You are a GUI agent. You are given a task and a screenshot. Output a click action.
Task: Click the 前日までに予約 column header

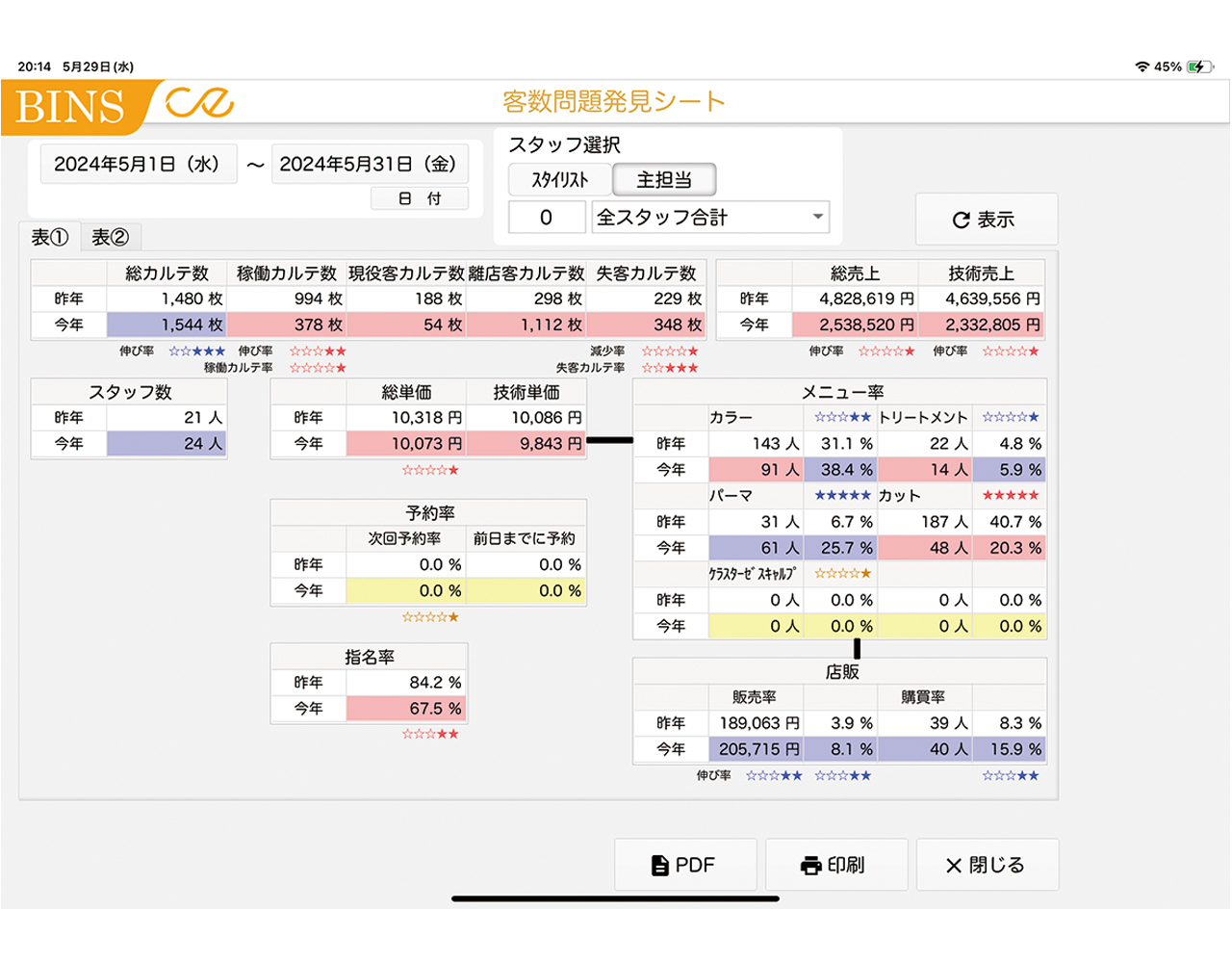[526, 539]
